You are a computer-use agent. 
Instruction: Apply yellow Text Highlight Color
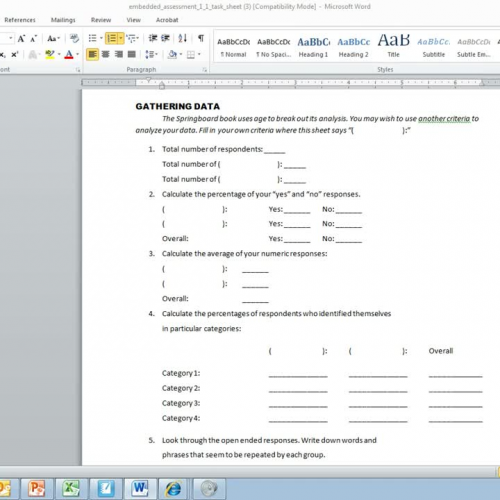50,54
